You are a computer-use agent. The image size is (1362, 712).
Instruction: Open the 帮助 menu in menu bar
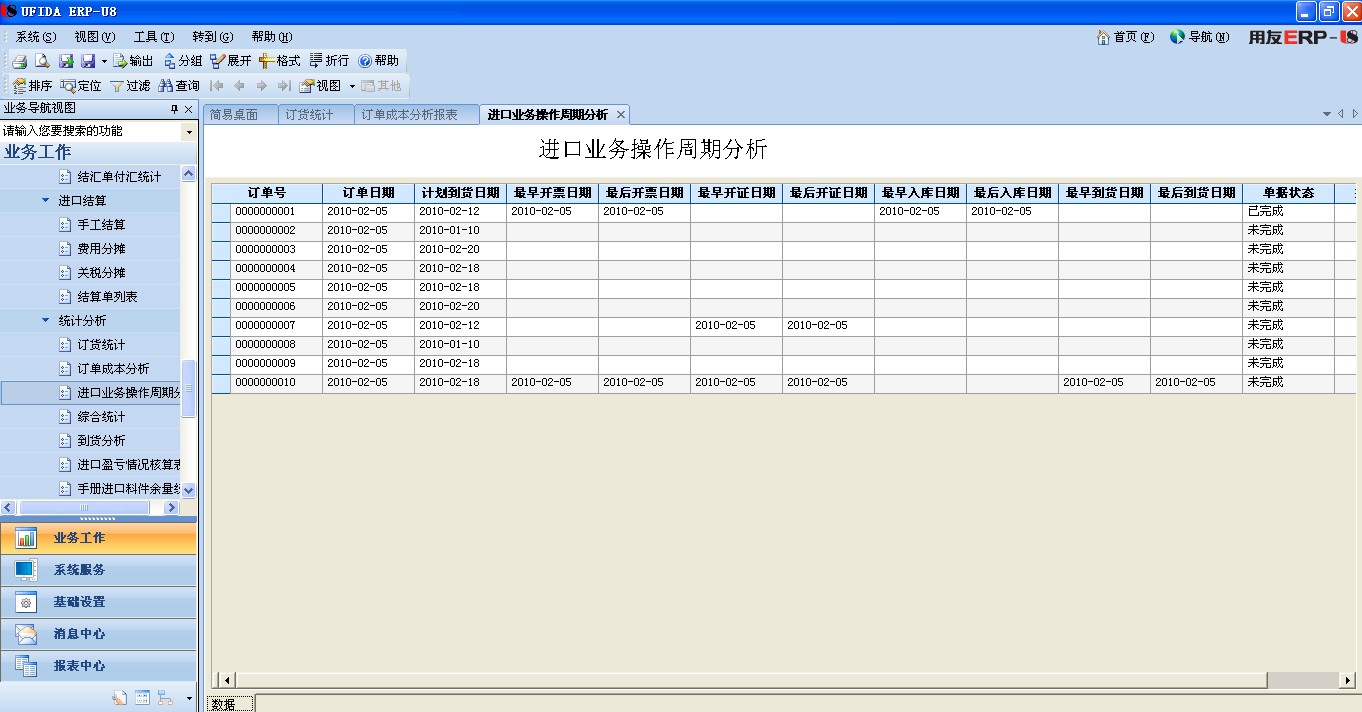271,37
